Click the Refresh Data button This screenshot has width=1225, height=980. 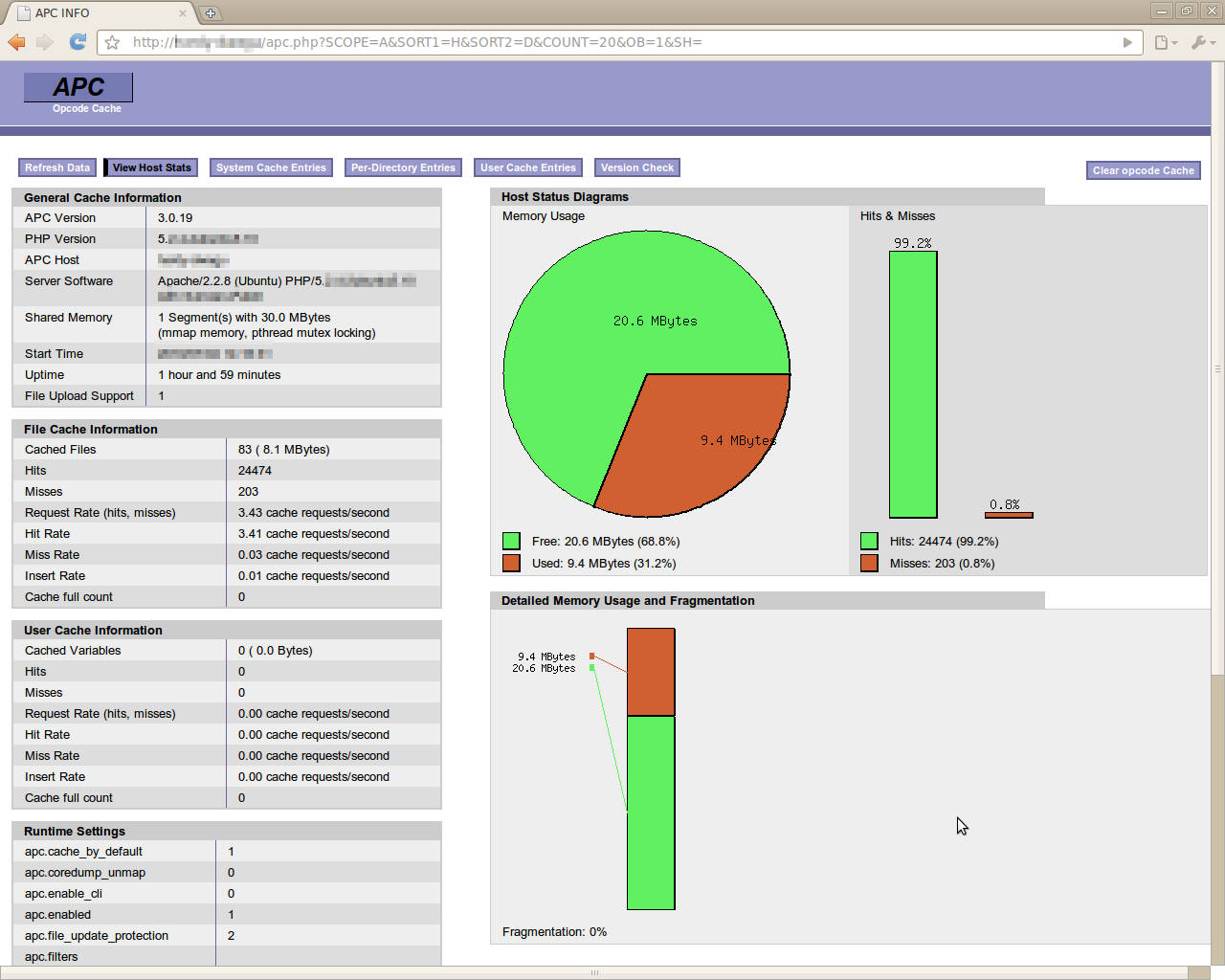coord(57,167)
